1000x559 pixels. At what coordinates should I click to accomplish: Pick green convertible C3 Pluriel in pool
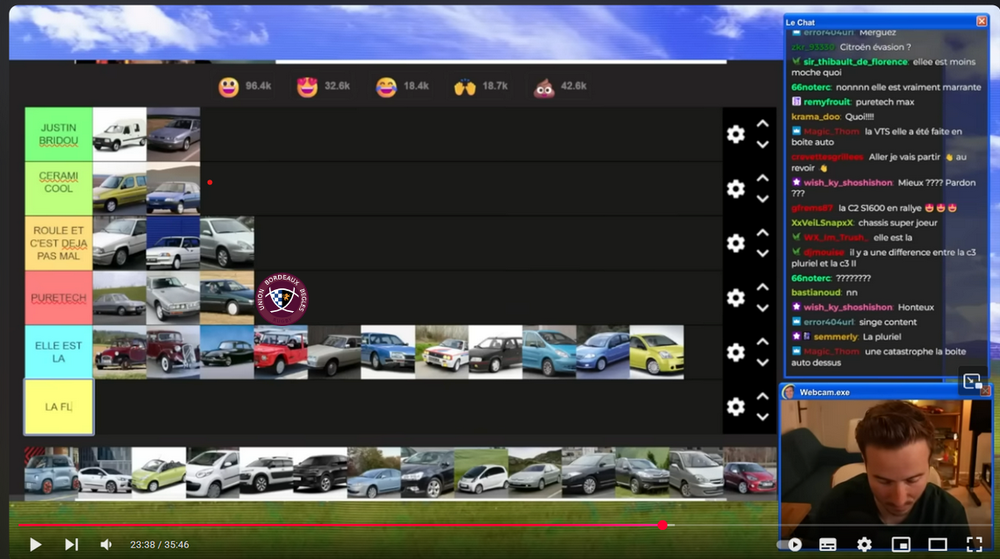(x=159, y=473)
